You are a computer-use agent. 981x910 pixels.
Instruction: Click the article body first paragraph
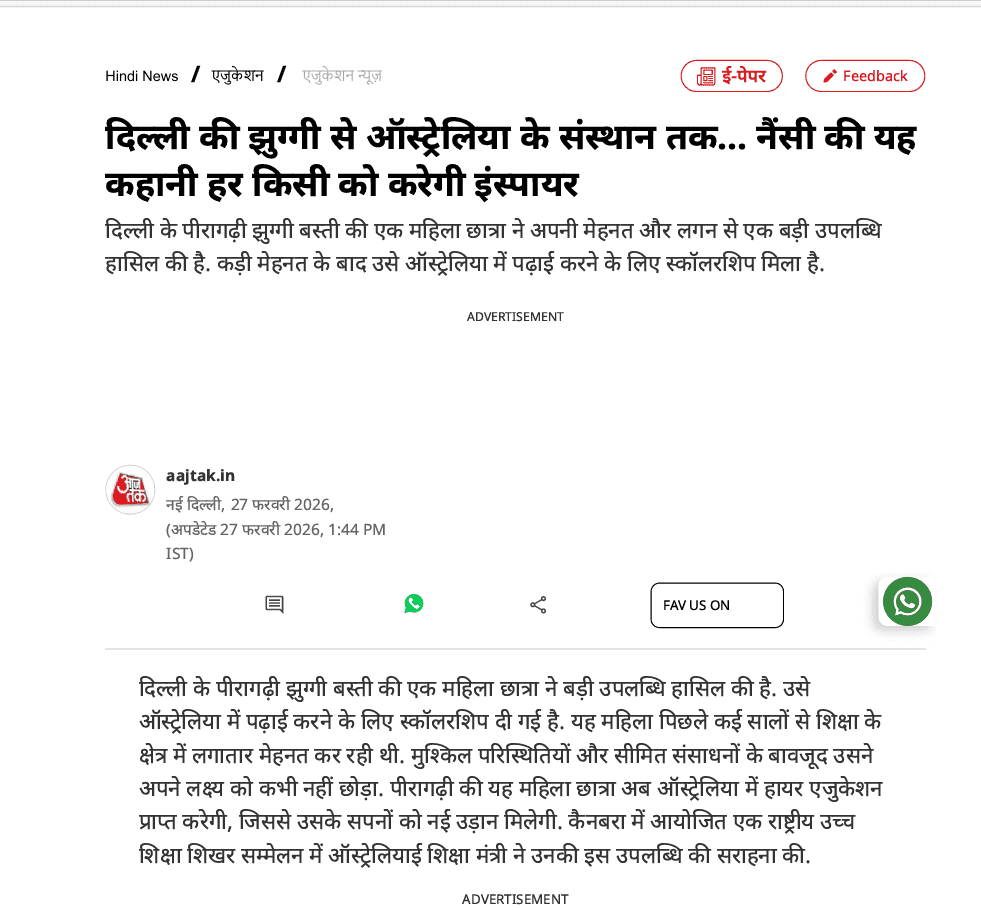pyautogui.click(x=511, y=771)
